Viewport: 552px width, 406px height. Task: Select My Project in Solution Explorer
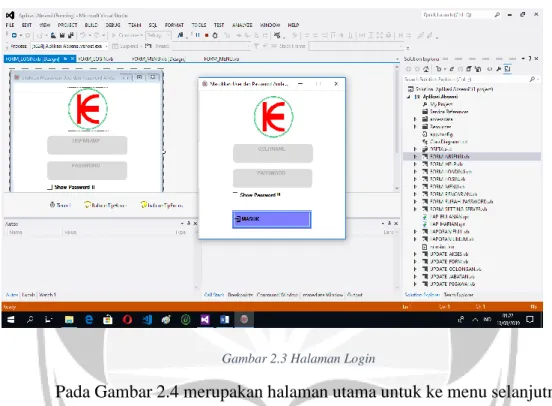[441, 104]
